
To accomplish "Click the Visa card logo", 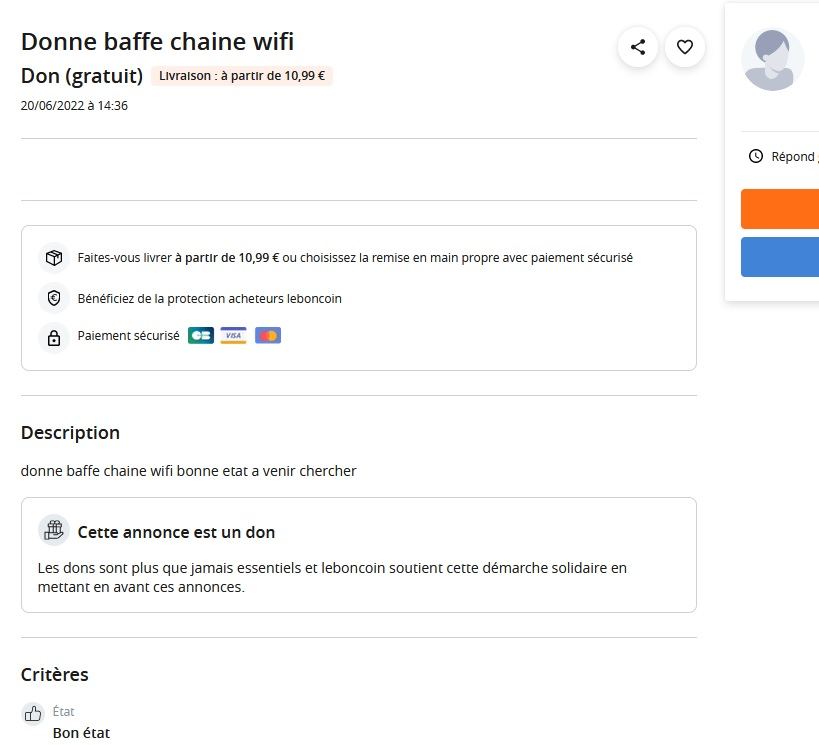I will [x=233, y=335].
